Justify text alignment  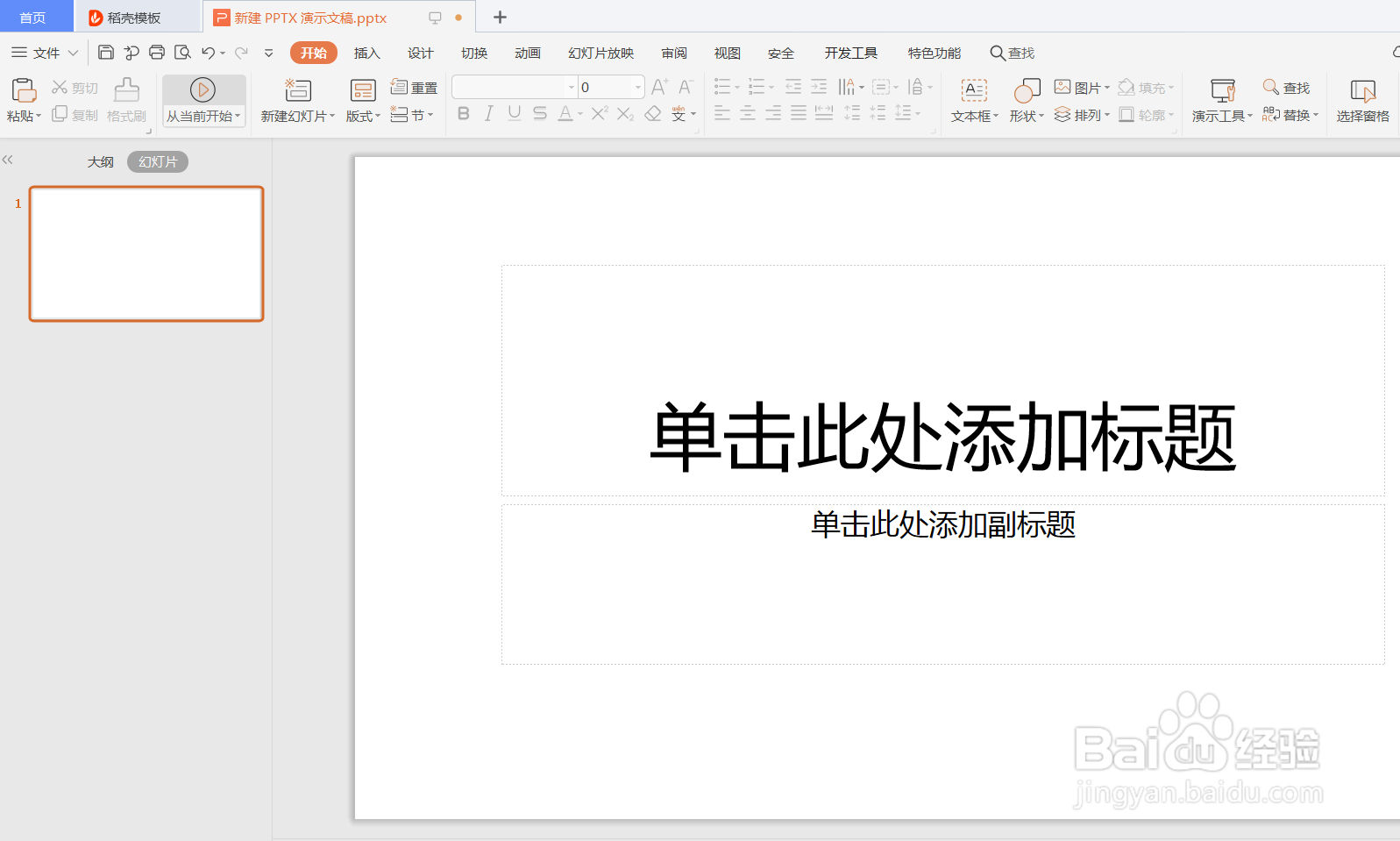click(799, 113)
